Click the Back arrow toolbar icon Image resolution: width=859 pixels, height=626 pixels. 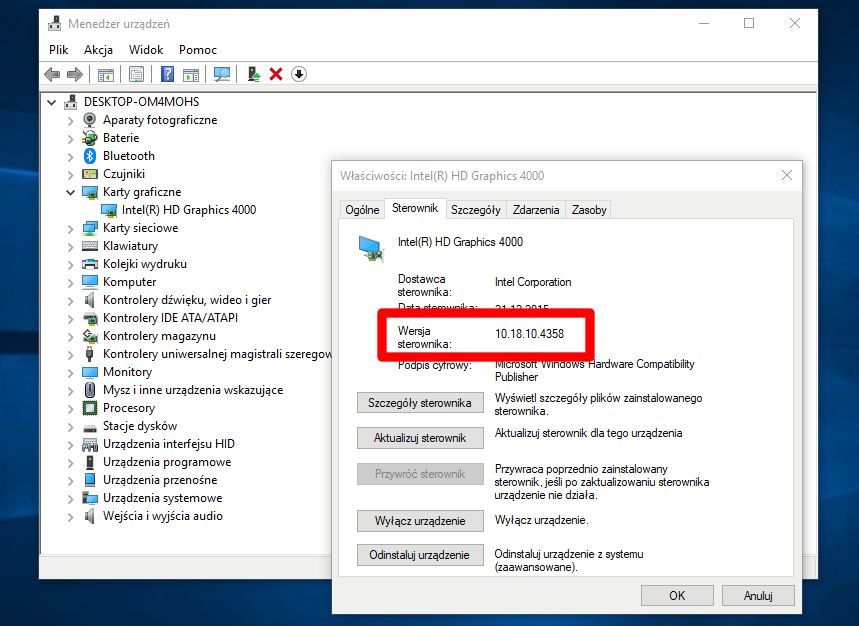[x=52, y=74]
